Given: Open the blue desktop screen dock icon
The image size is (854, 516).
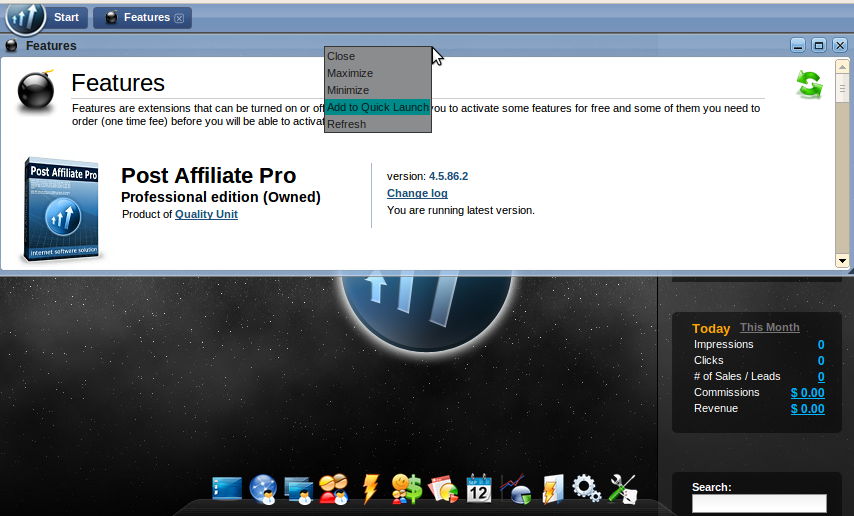Looking at the screenshot, I should point(227,488).
